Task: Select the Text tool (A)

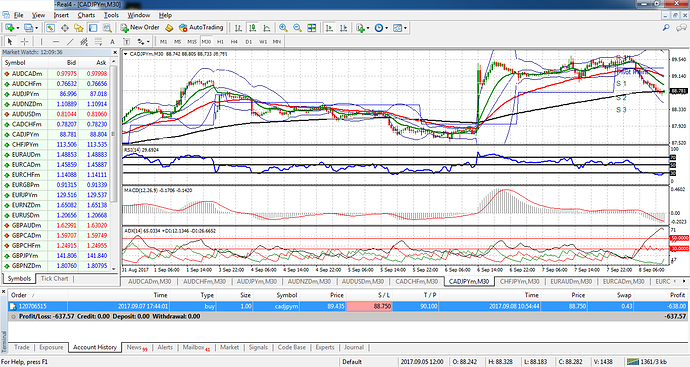Action: tap(112, 42)
